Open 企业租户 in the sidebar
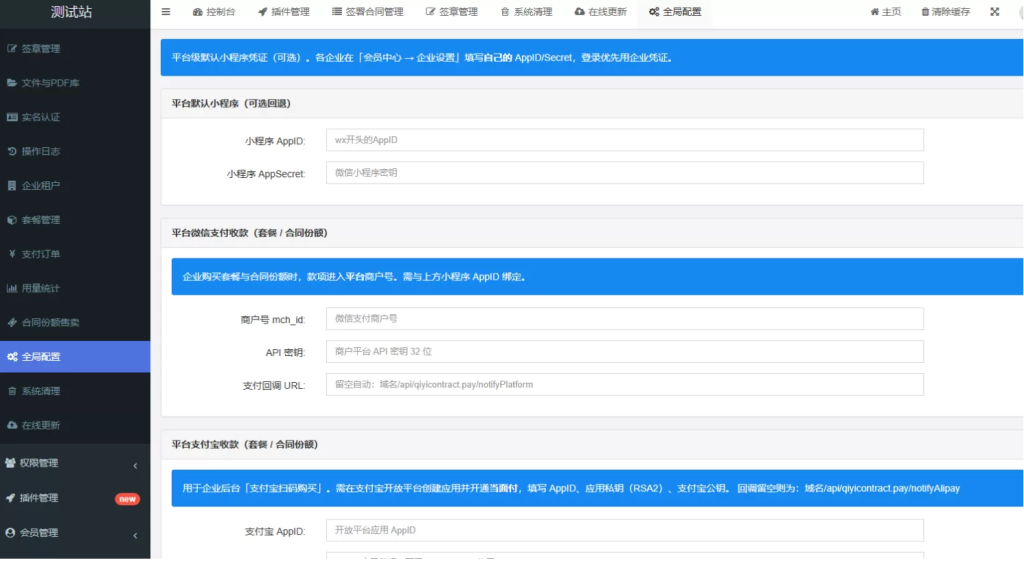1024x569 pixels. click(75, 186)
